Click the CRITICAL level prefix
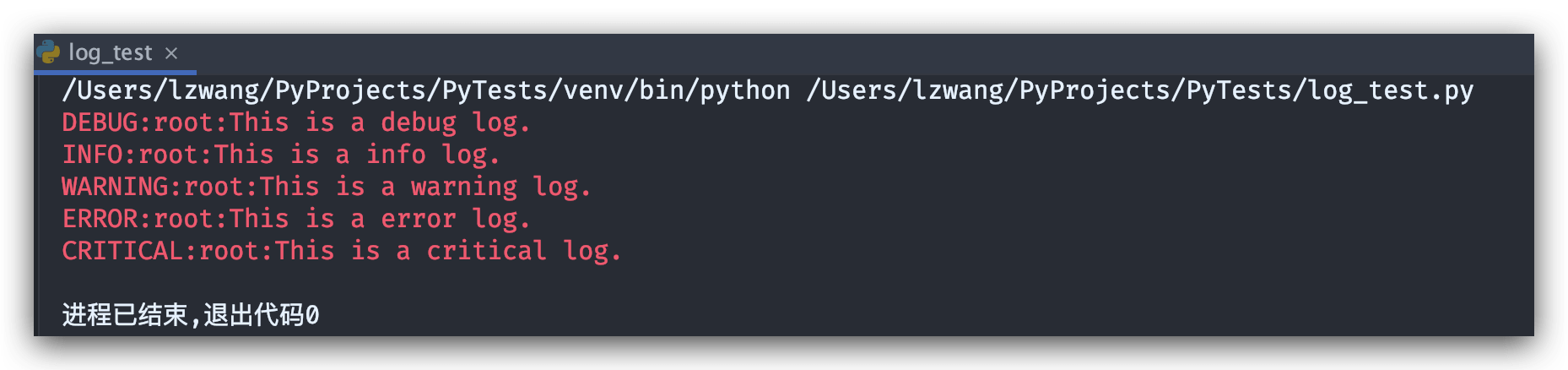 [122, 251]
